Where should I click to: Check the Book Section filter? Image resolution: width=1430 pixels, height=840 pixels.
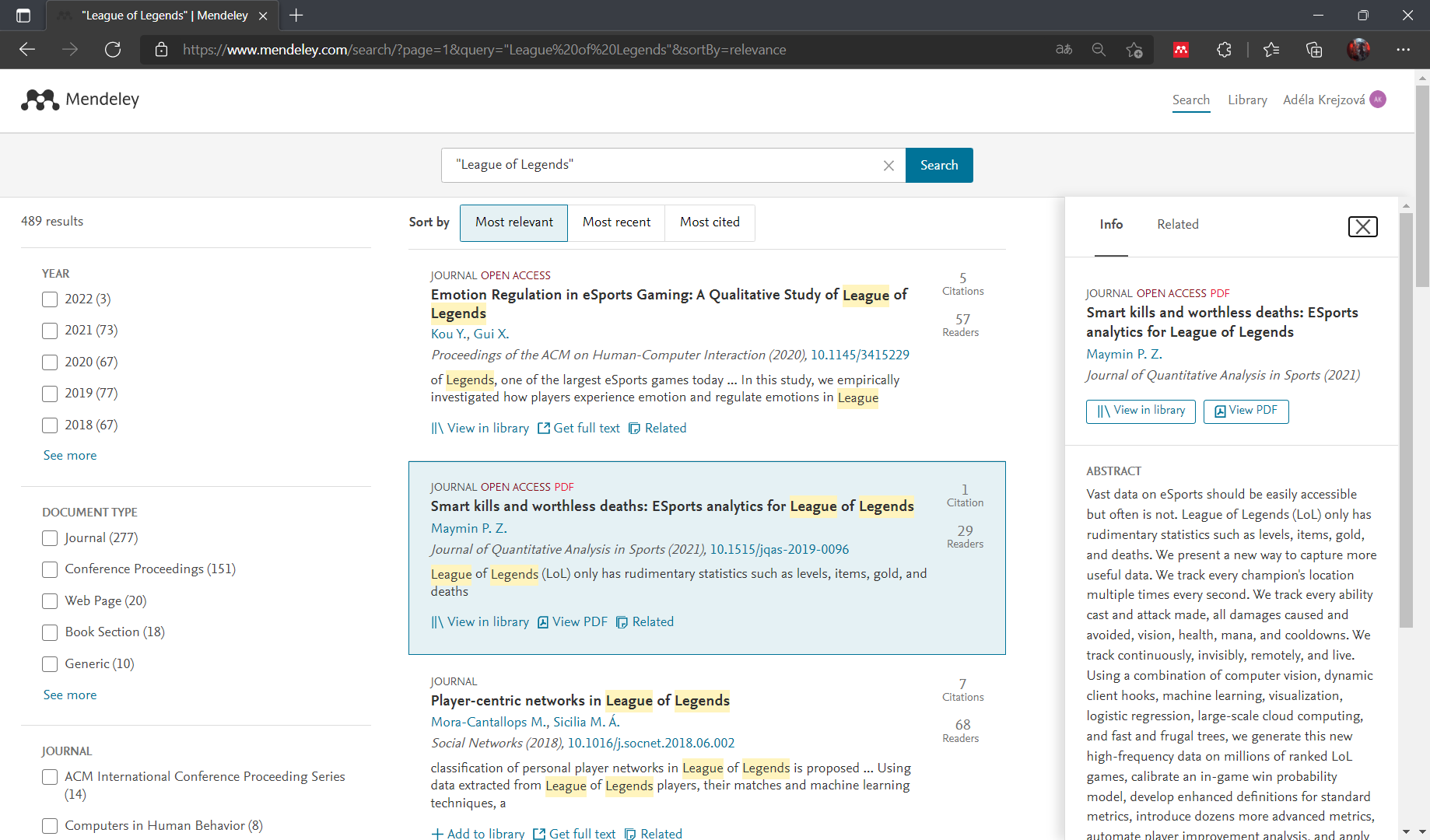coord(50,632)
